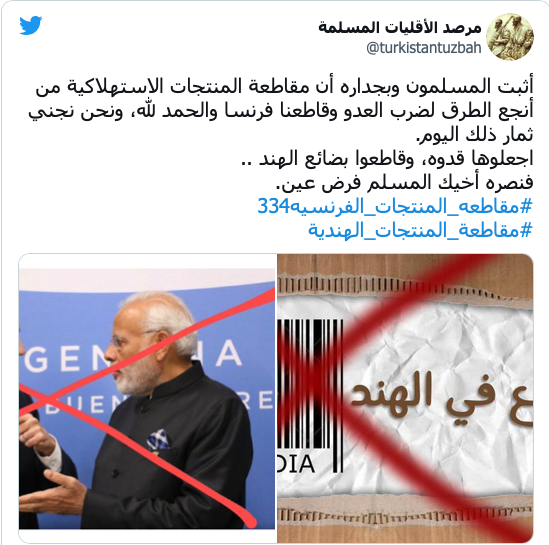Open the account's round profile avatar
549x545 pixels.
510,37
